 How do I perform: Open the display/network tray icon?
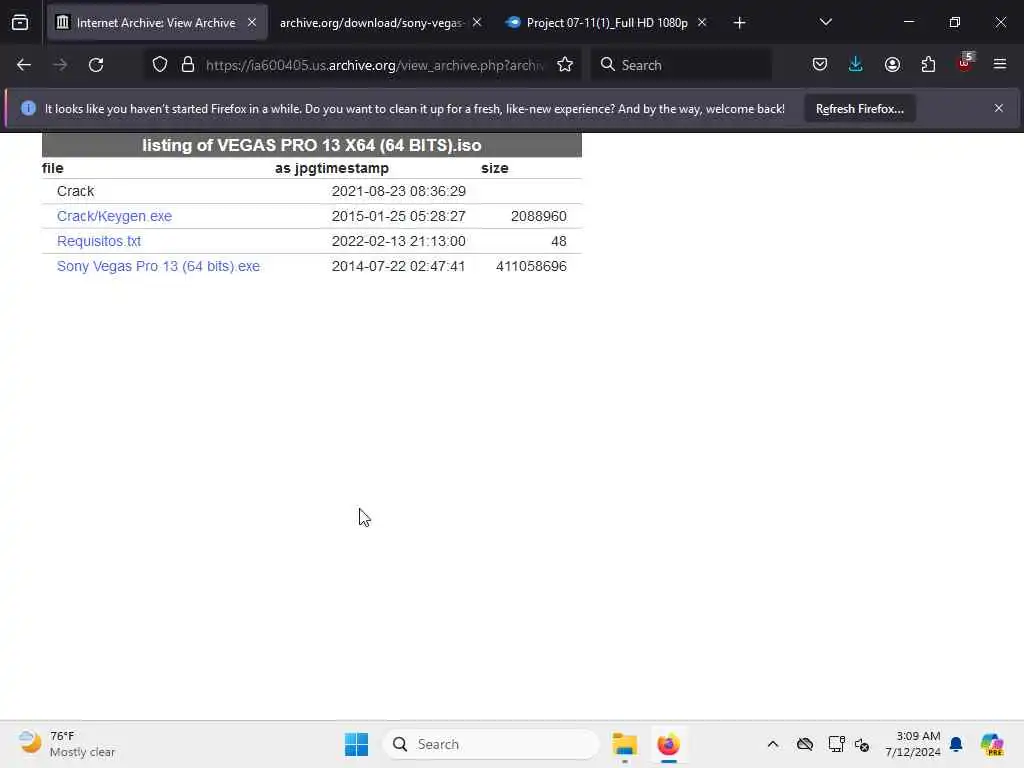tap(836, 744)
